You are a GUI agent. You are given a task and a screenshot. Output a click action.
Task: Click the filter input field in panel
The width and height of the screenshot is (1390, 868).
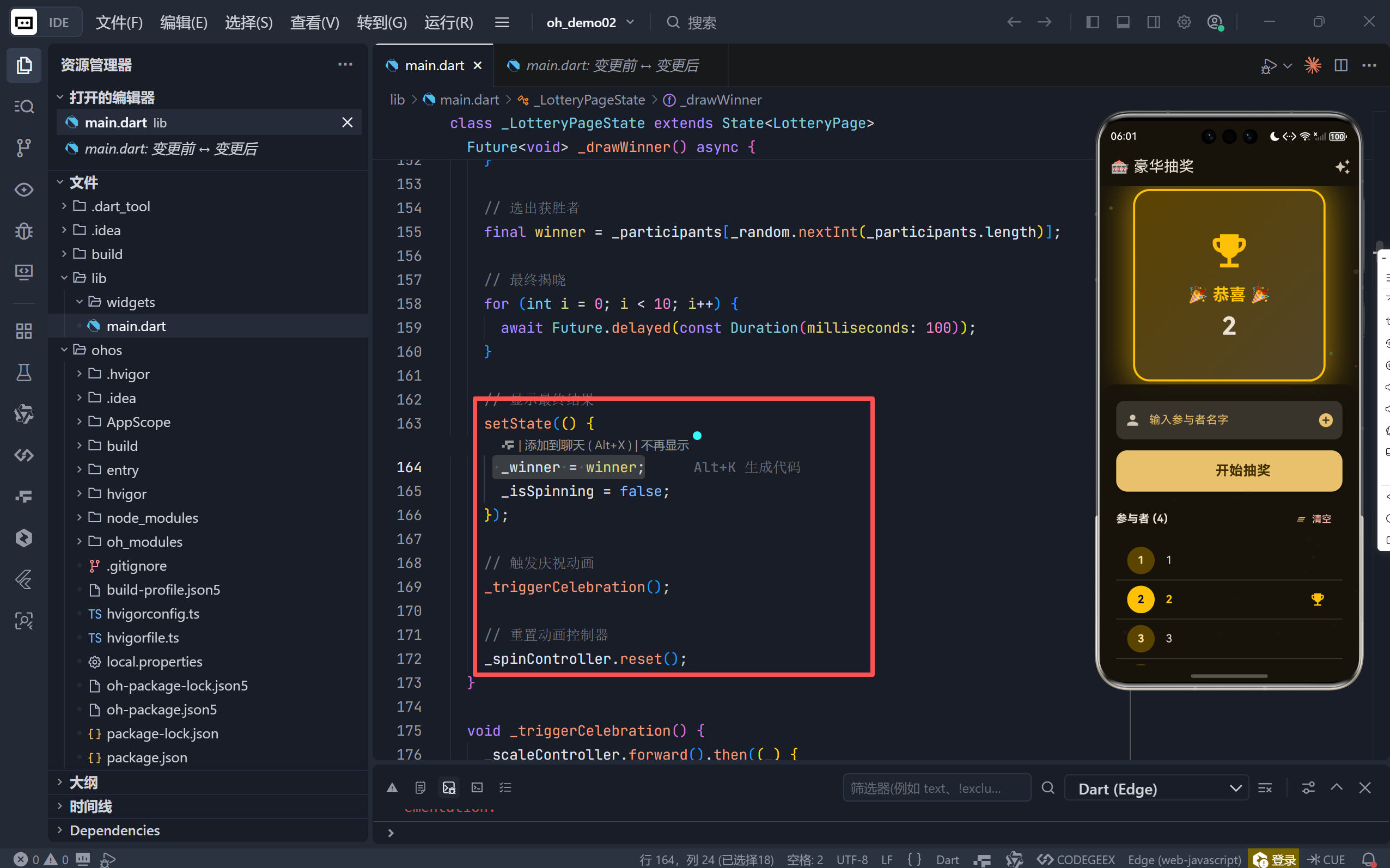pos(936,788)
